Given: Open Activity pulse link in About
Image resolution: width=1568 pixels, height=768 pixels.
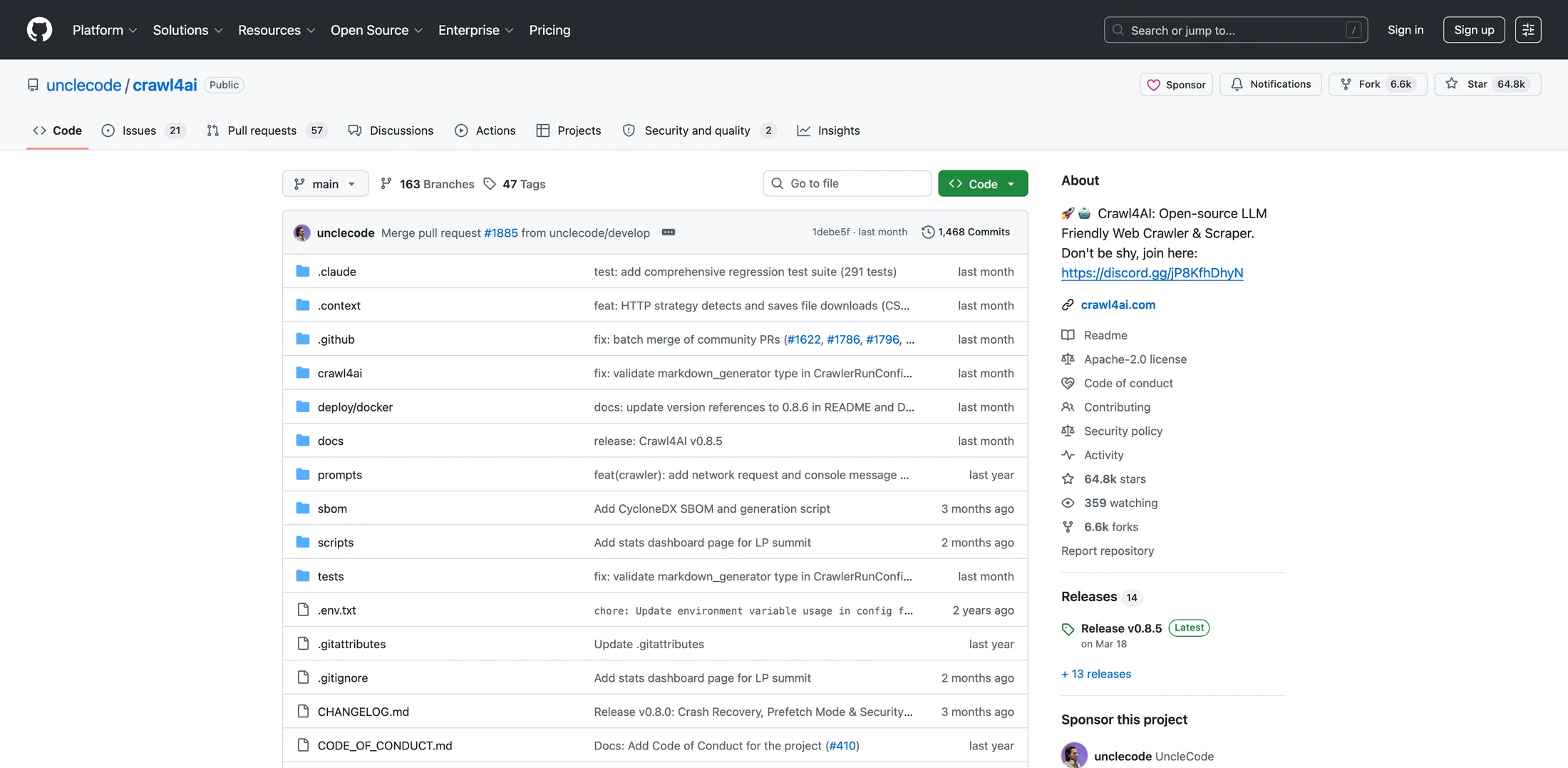Looking at the screenshot, I should pyautogui.click(x=1093, y=455).
